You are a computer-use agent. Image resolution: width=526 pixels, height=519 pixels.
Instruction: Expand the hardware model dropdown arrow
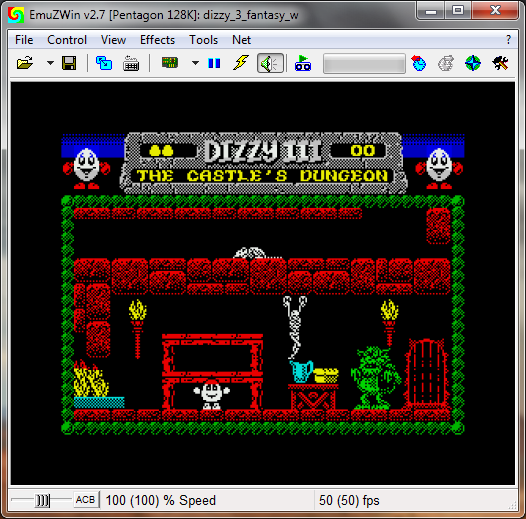coord(195,63)
